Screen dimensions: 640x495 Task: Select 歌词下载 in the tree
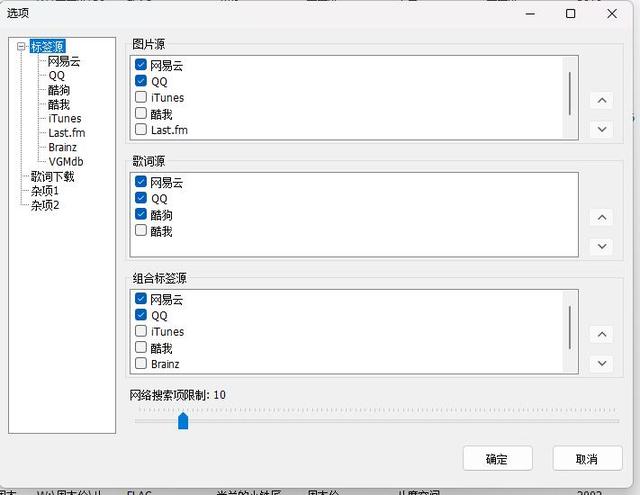(x=53, y=177)
